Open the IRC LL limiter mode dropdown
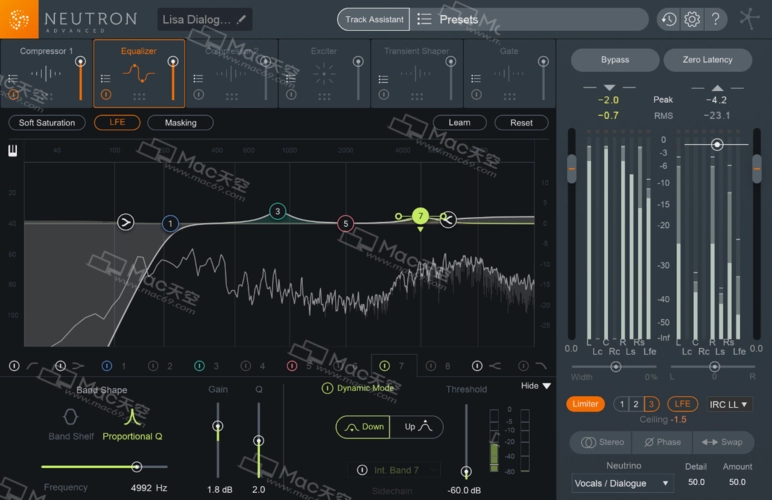The image size is (772, 500). (729, 405)
